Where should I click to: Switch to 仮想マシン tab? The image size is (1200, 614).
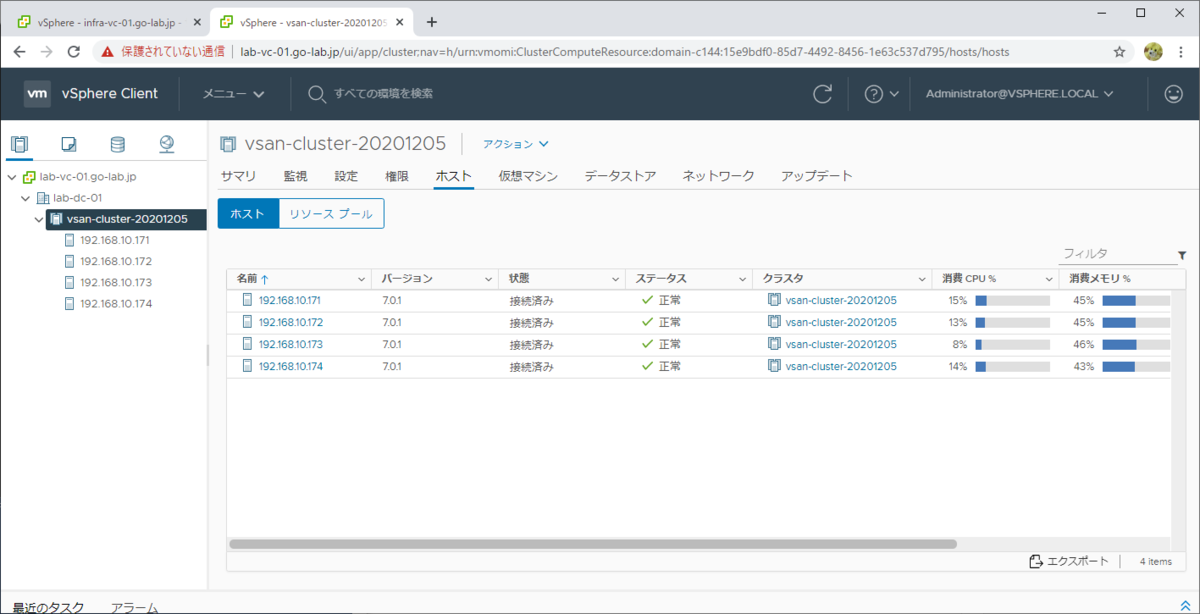coord(528,176)
